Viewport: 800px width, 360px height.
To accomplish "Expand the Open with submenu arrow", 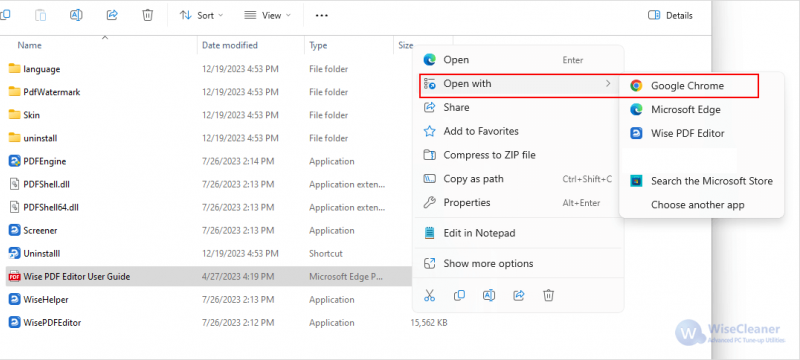I will pyautogui.click(x=608, y=83).
